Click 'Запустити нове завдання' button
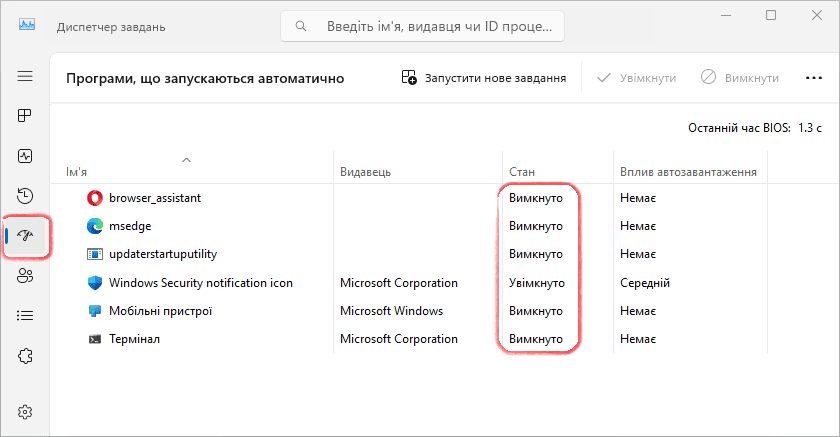Viewport: 840px width, 437px height. [484, 77]
